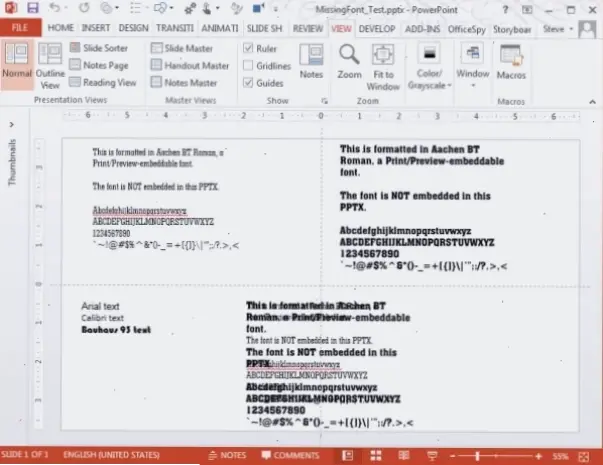Uncheck the Guides checkbox
Viewport: 603px width, 465px height.
click(x=248, y=83)
